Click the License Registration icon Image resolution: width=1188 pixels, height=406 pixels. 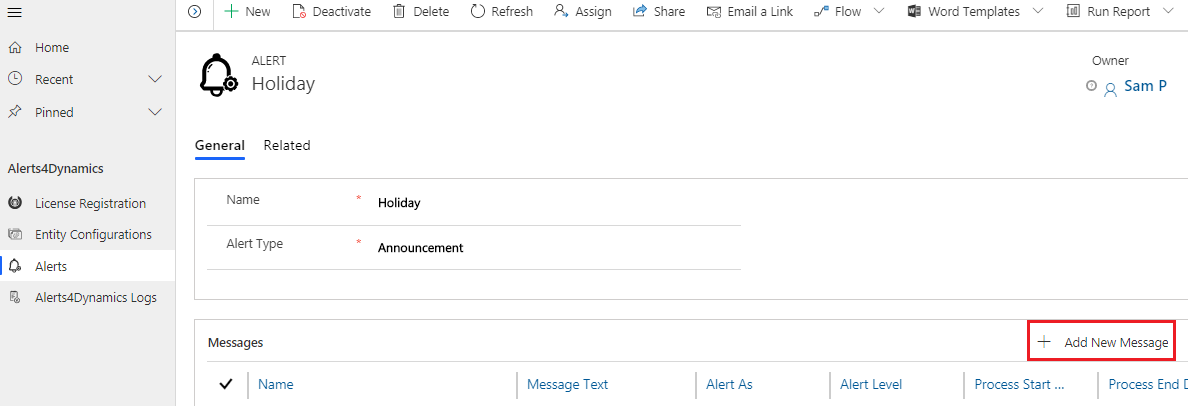[x=14, y=203]
